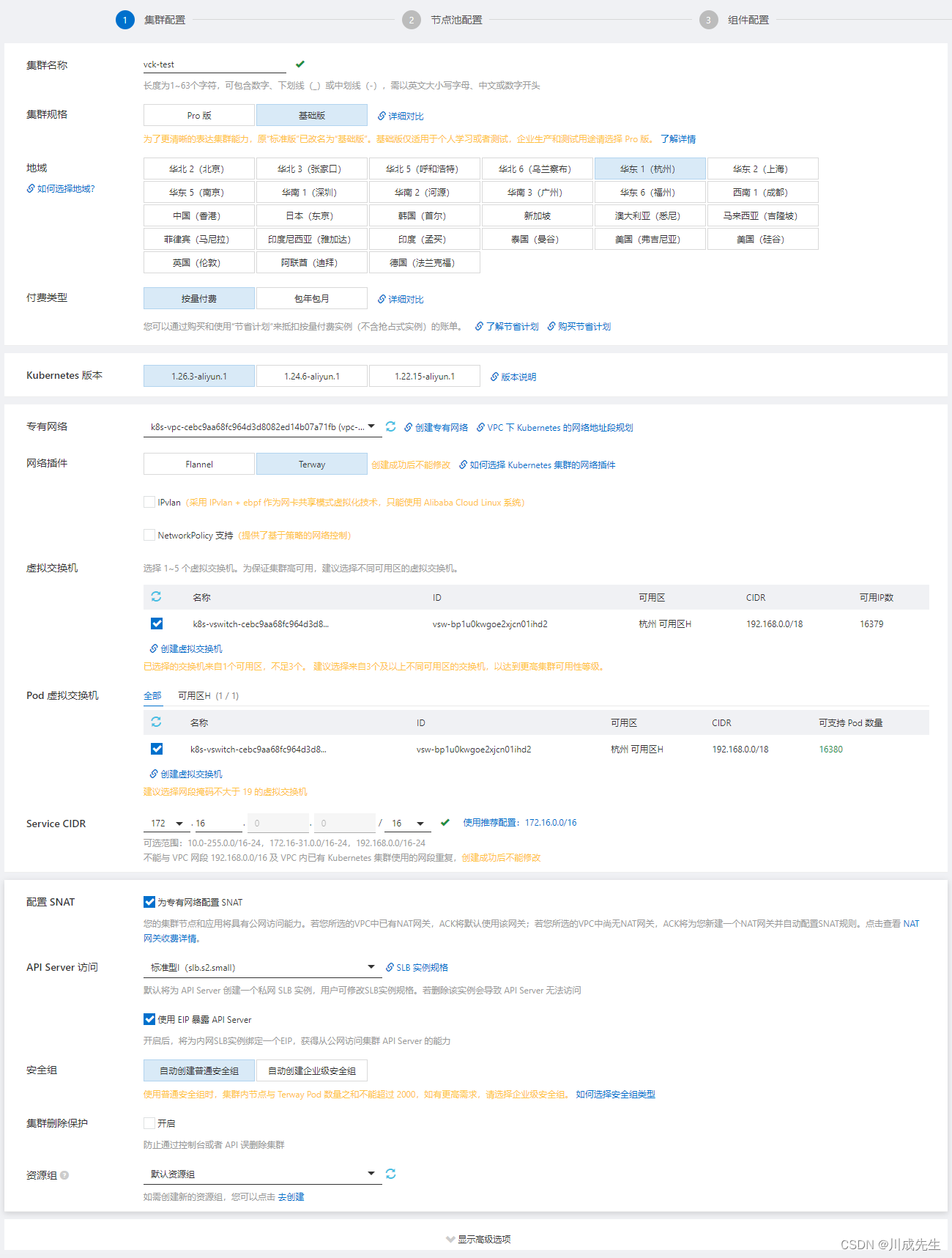Choose 德国 (法兰克福) region

[x=425, y=262]
